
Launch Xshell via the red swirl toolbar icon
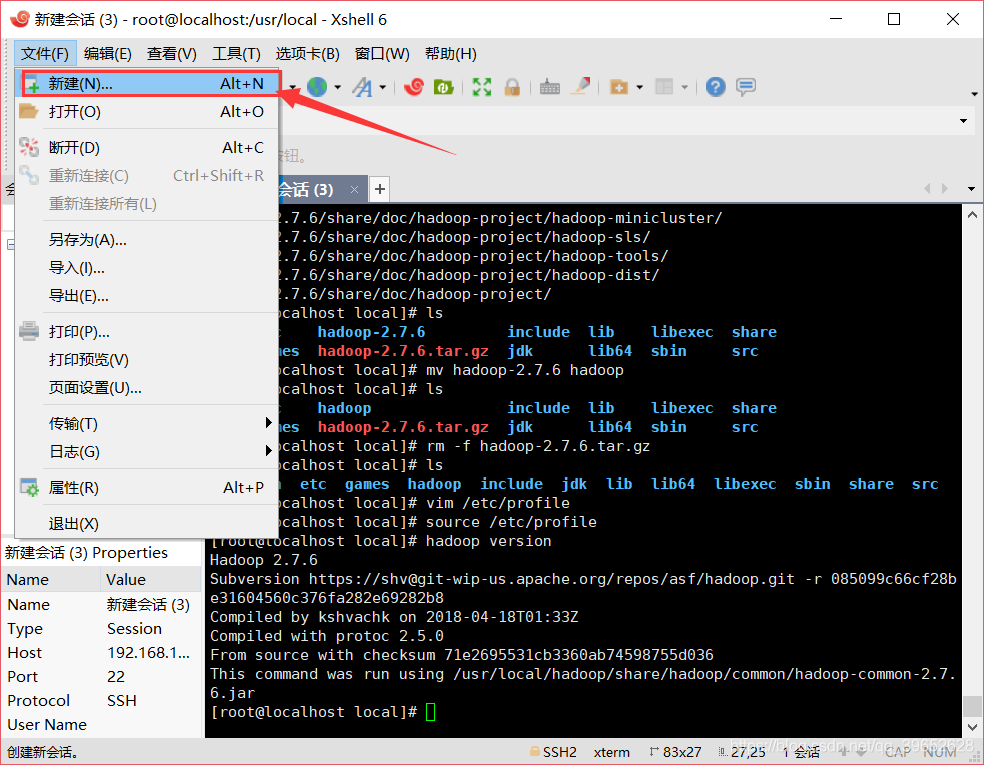click(x=414, y=87)
